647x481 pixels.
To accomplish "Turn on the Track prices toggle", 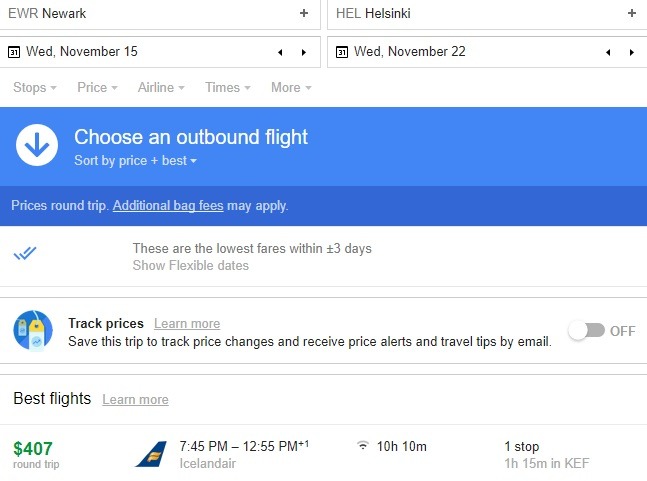I will pyautogui.click(x=587, y=331).
